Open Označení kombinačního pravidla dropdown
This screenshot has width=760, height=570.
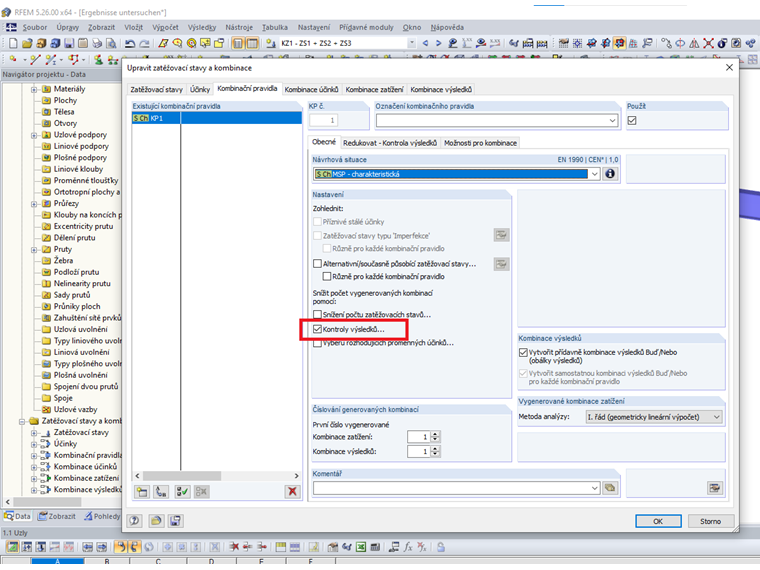pos(613,120)
